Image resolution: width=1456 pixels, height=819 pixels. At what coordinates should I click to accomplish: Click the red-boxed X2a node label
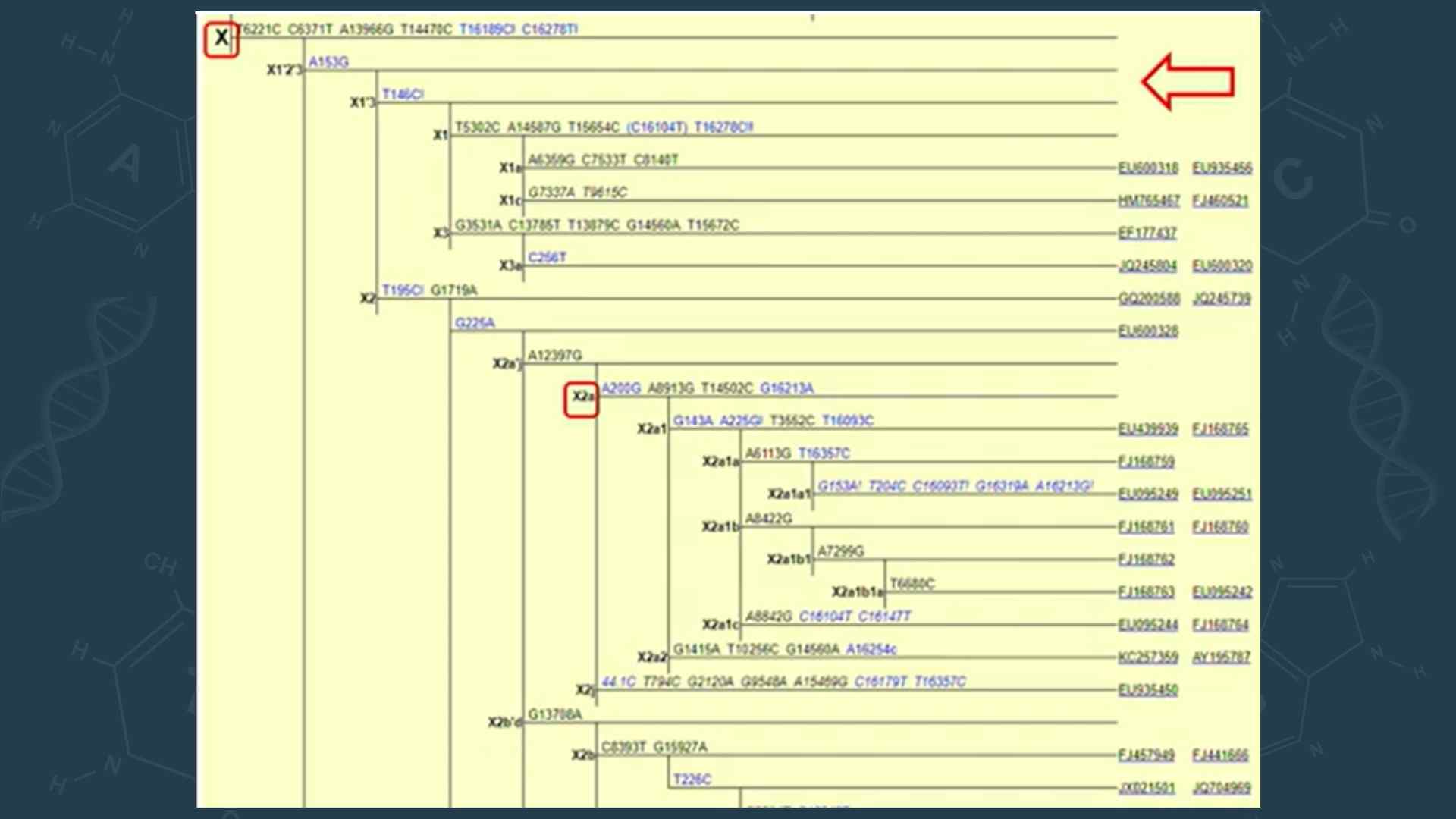point(582,397)
